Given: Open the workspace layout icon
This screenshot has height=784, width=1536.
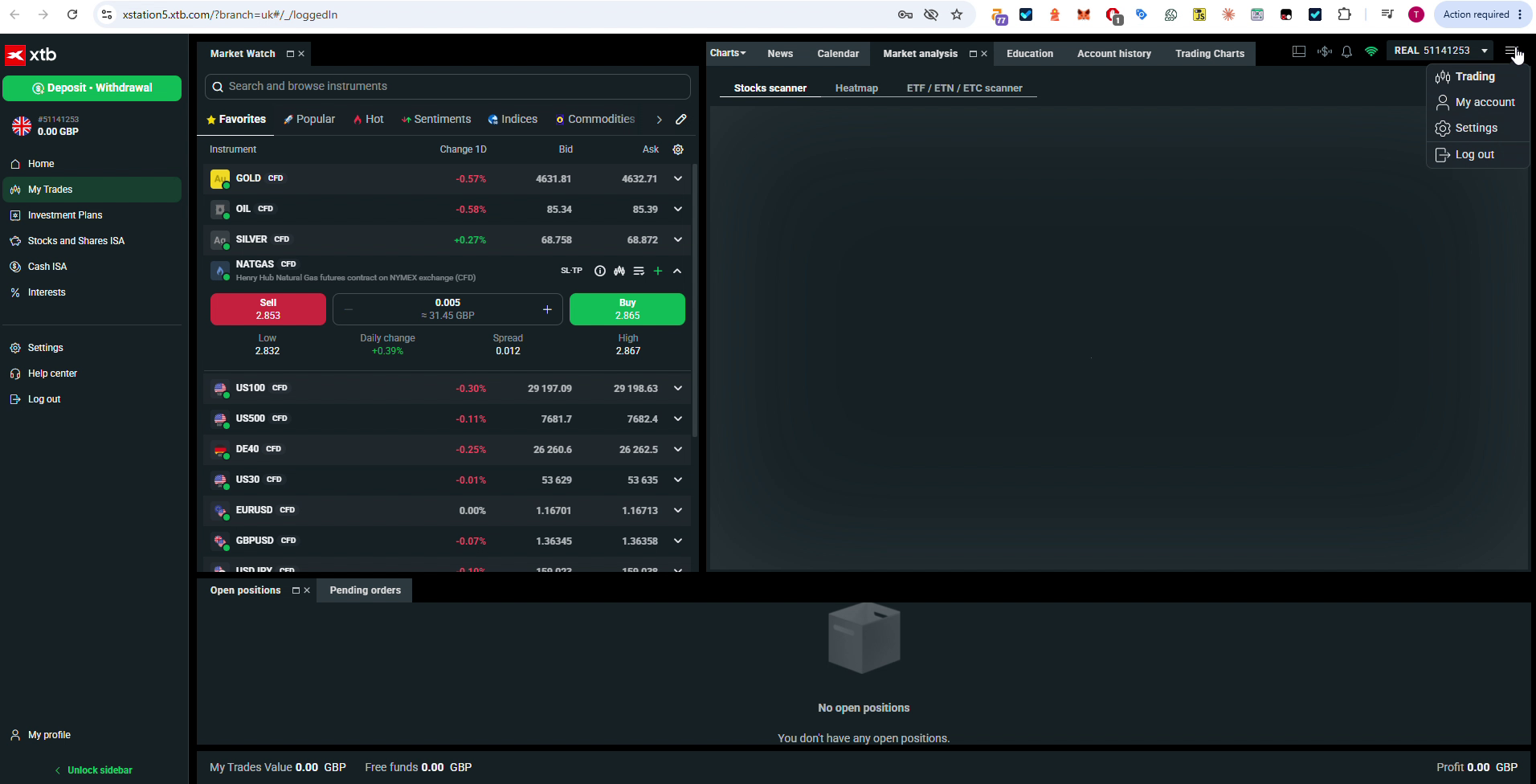Looking at the screenshot, I should click(1299, 51).
